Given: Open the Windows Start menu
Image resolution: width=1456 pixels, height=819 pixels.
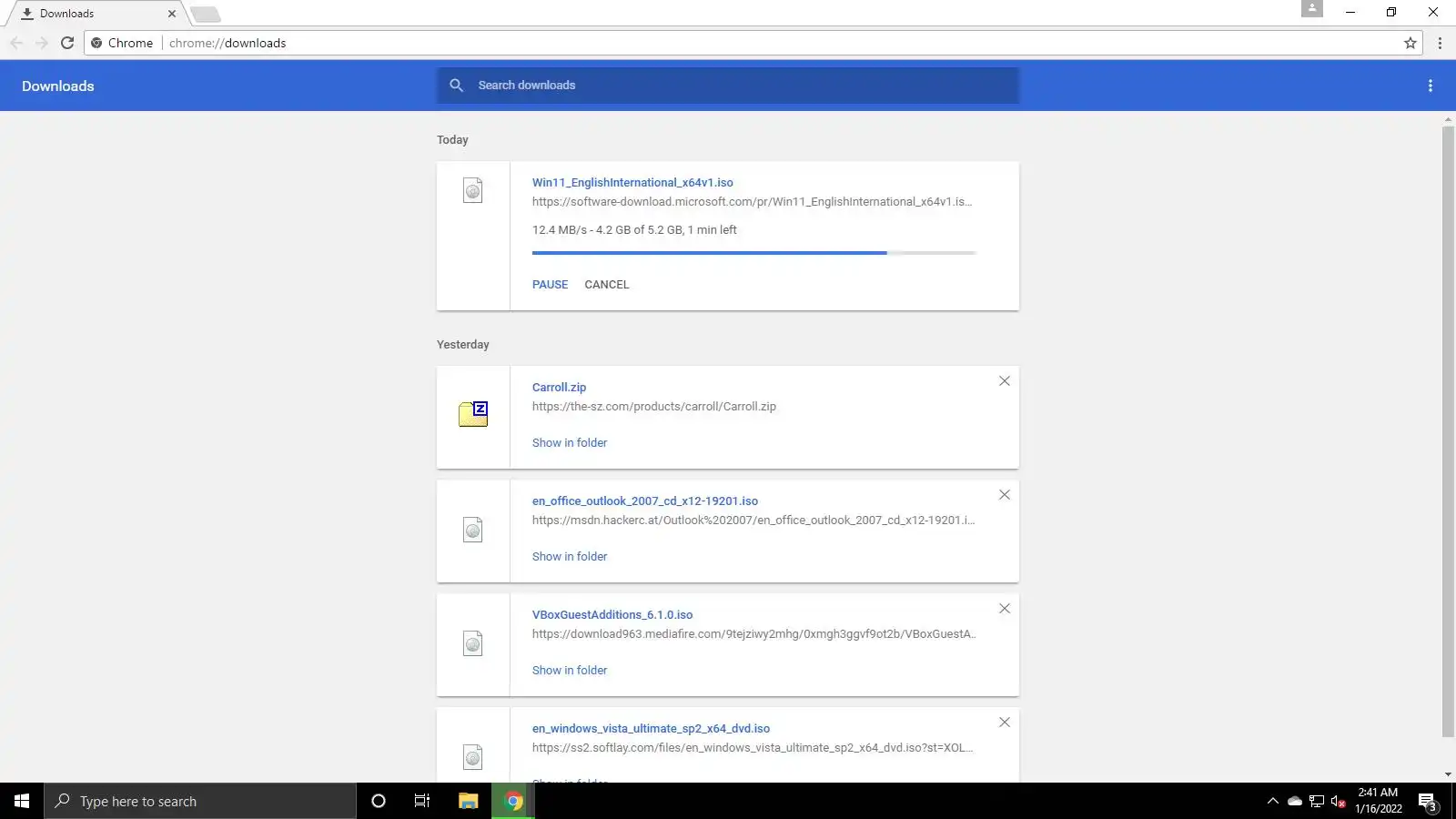Looking at the screenshot, I should click(x=22, y=801).
